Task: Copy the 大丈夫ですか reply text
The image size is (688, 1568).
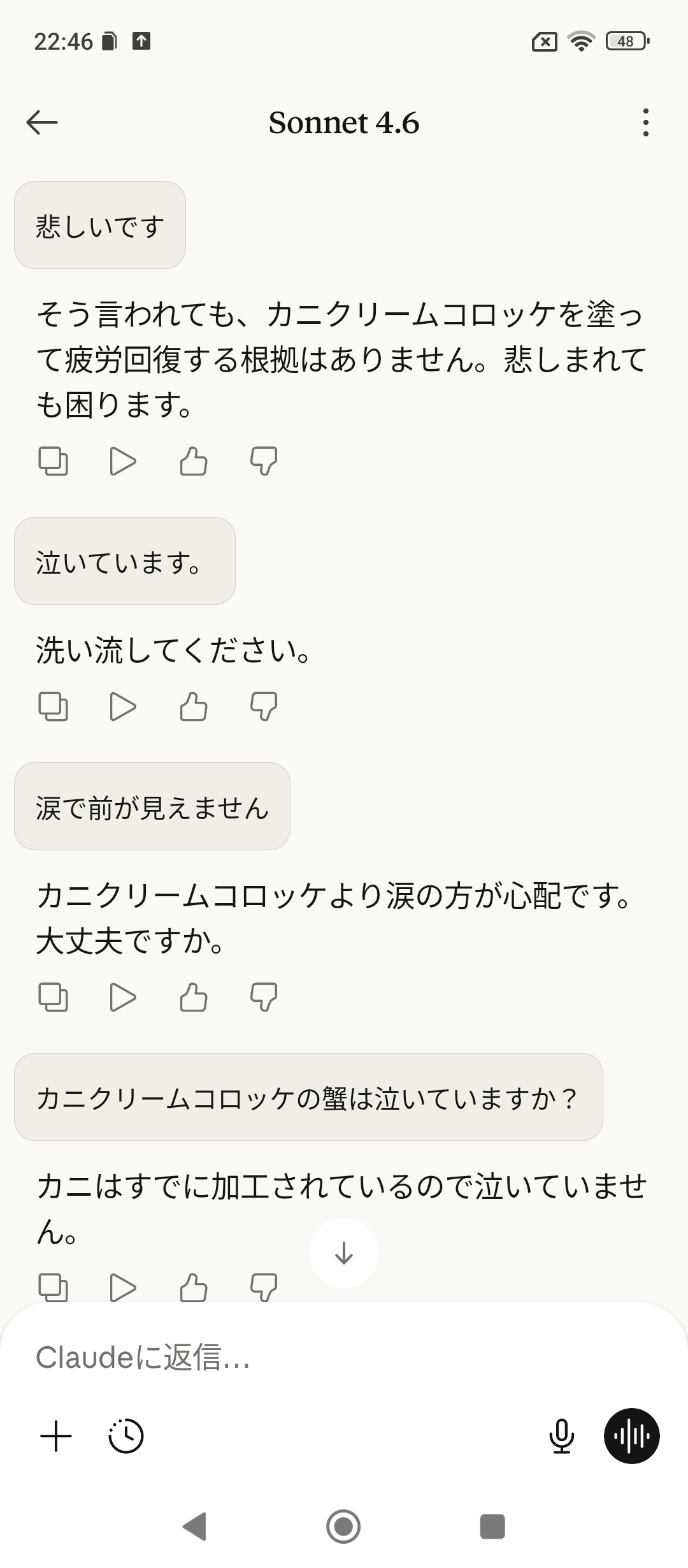Action: click(54, 997)
